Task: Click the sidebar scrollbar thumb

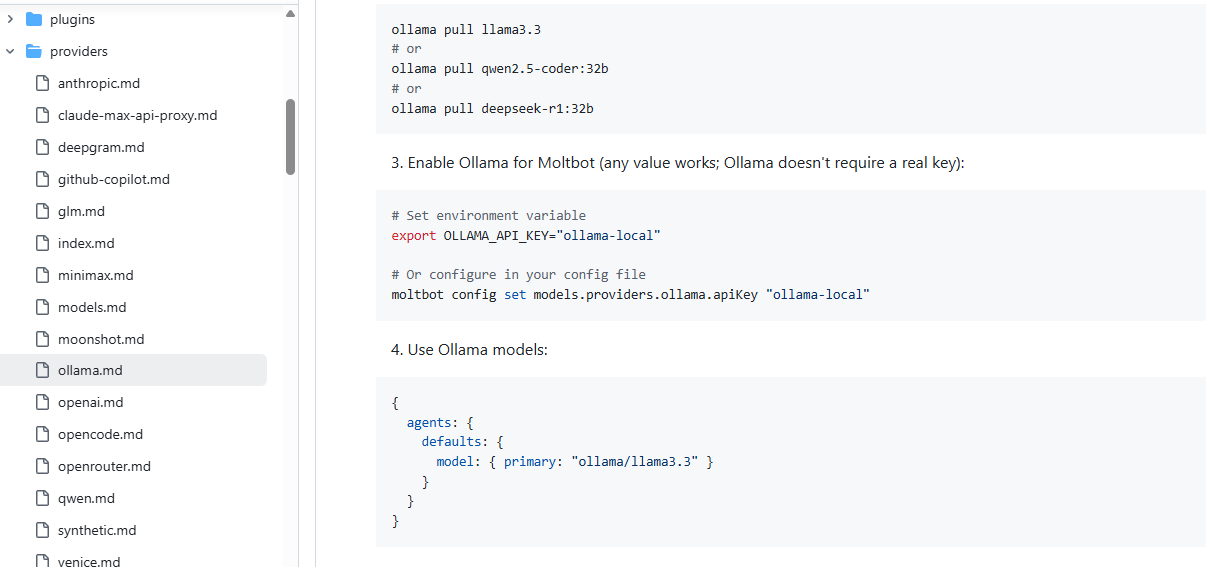Action: point(290,136)
